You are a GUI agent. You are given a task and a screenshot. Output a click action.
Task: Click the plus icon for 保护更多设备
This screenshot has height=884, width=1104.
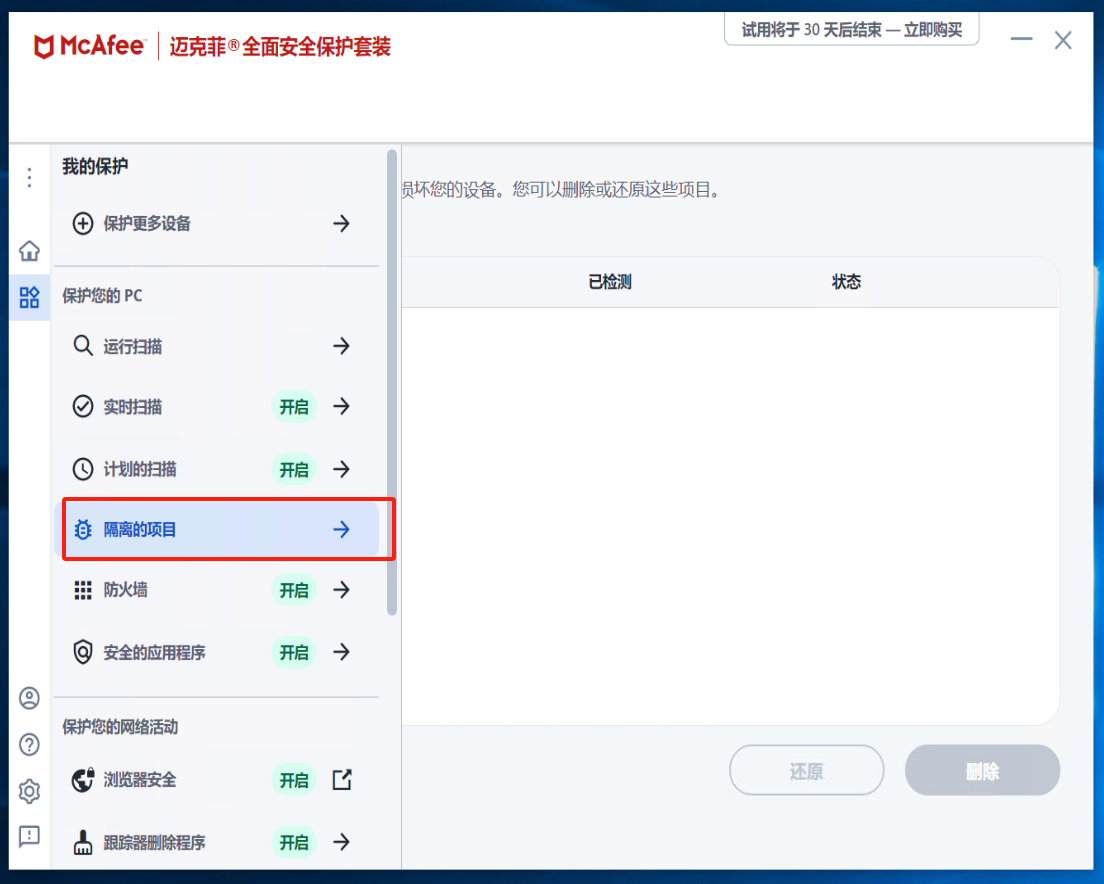click(x=83, y=223)
